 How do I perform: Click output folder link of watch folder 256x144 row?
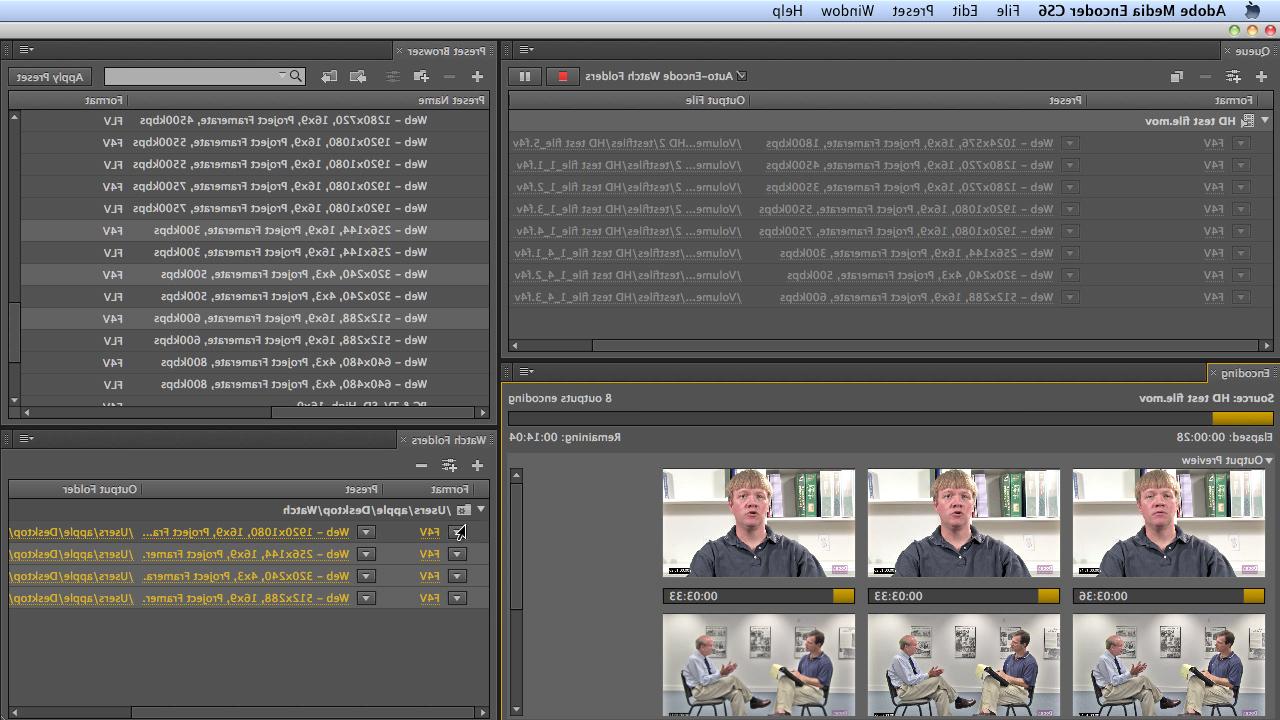(70, 554)
